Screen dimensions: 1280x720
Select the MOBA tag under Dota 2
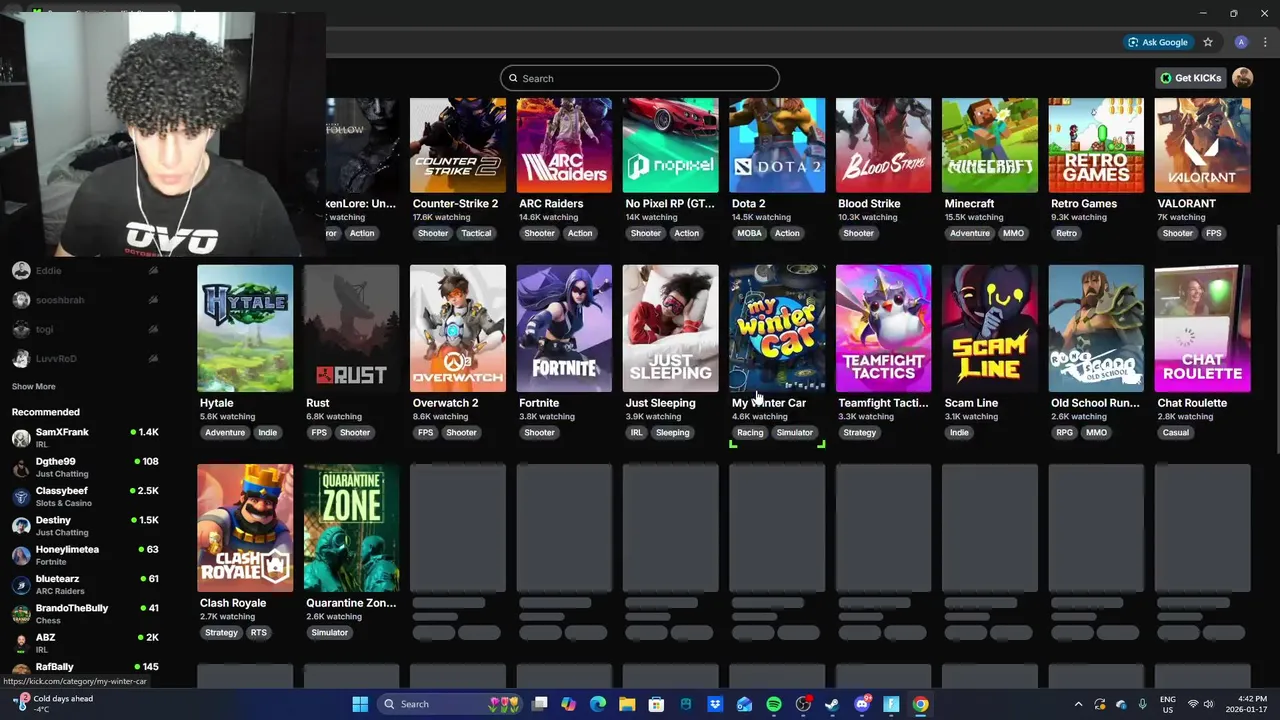tap(749, 233)
